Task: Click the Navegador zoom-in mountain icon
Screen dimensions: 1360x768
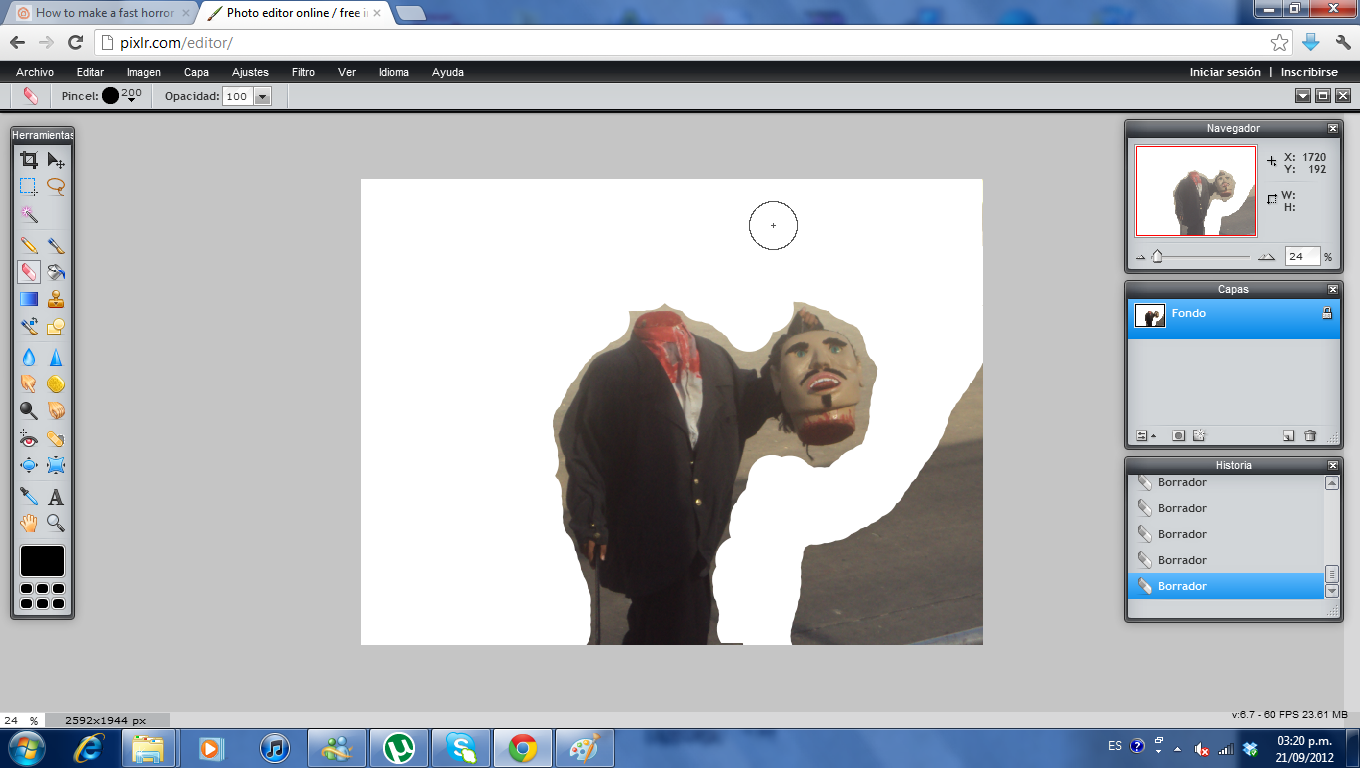Action: click(x=1267, y=257)
